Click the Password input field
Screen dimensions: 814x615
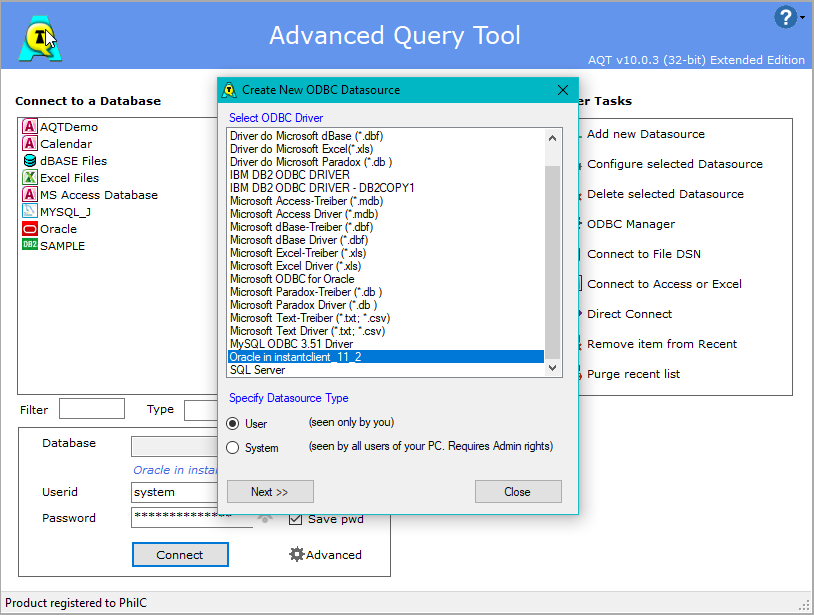click(175, 517)
